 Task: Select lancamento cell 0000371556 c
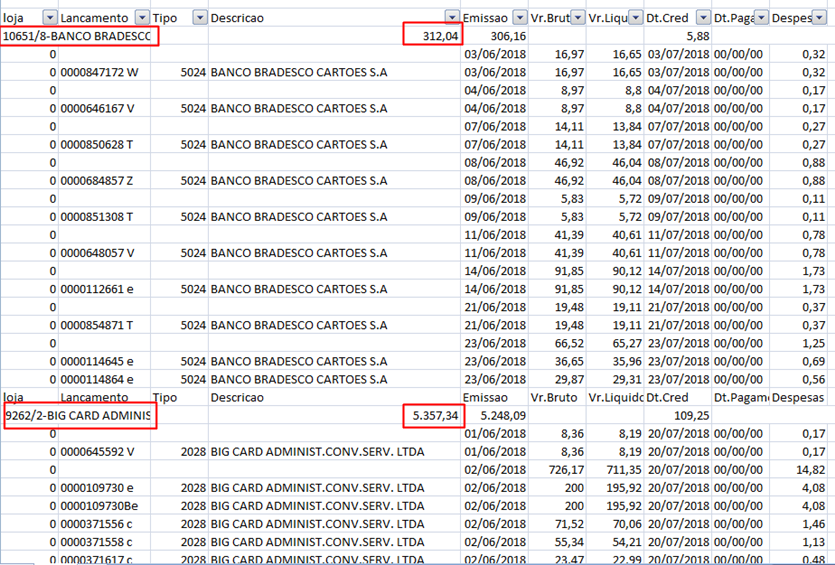pos(104,524)
